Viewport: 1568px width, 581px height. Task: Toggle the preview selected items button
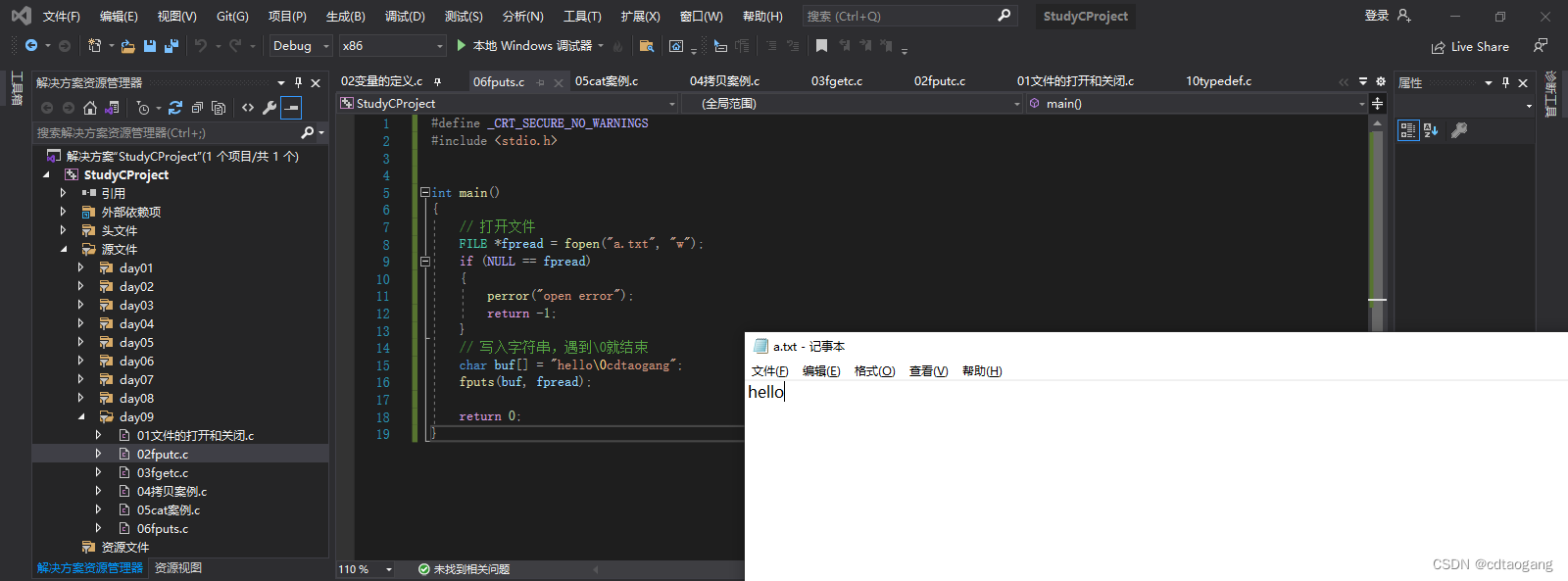[x=291, y=108]
